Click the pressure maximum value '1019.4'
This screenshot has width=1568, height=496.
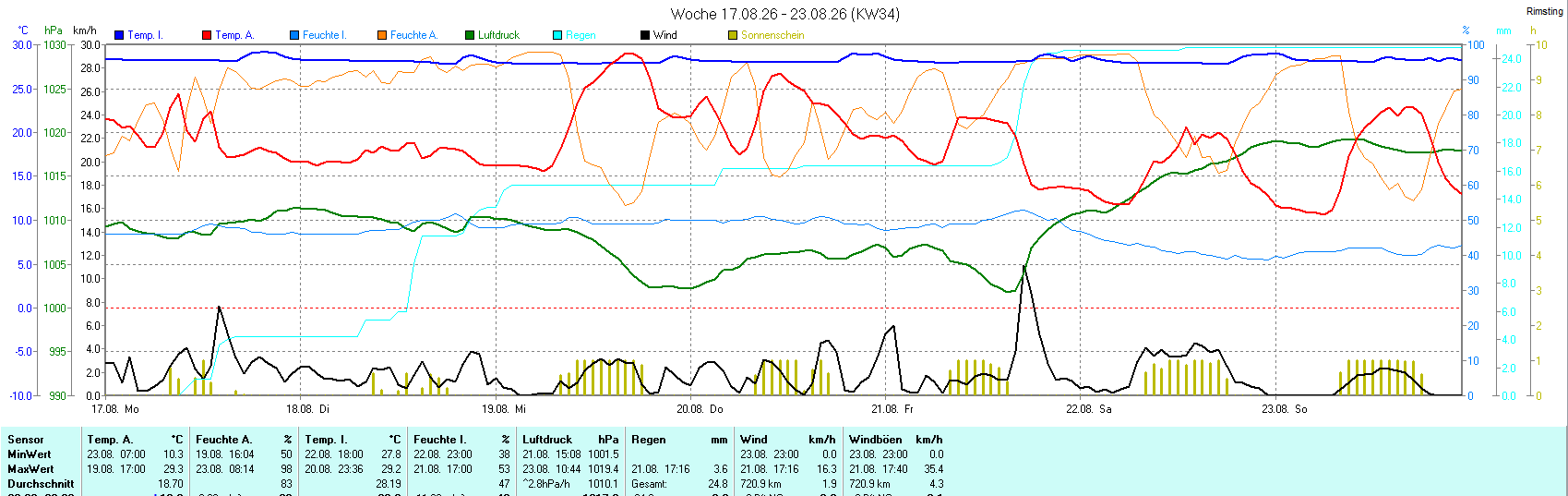click(x=604, y=469)
